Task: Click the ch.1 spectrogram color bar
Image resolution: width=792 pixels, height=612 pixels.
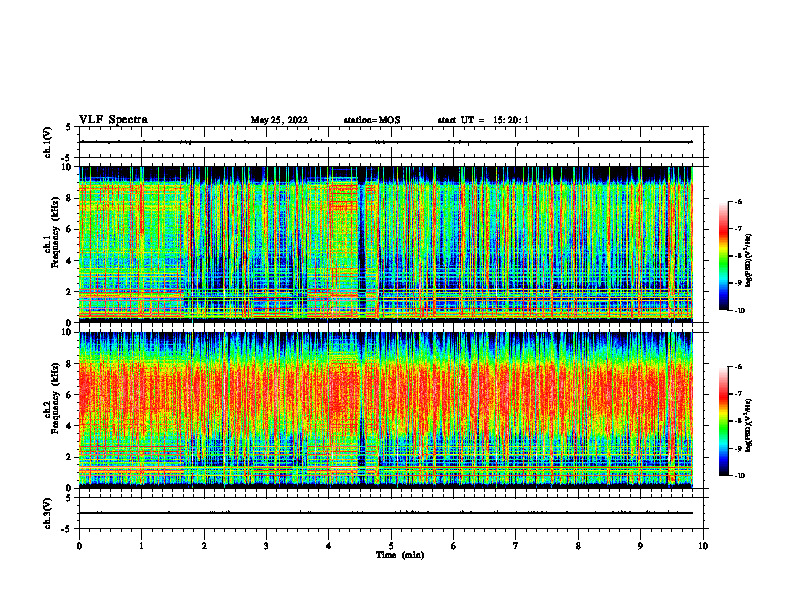Action: point(723,256)
